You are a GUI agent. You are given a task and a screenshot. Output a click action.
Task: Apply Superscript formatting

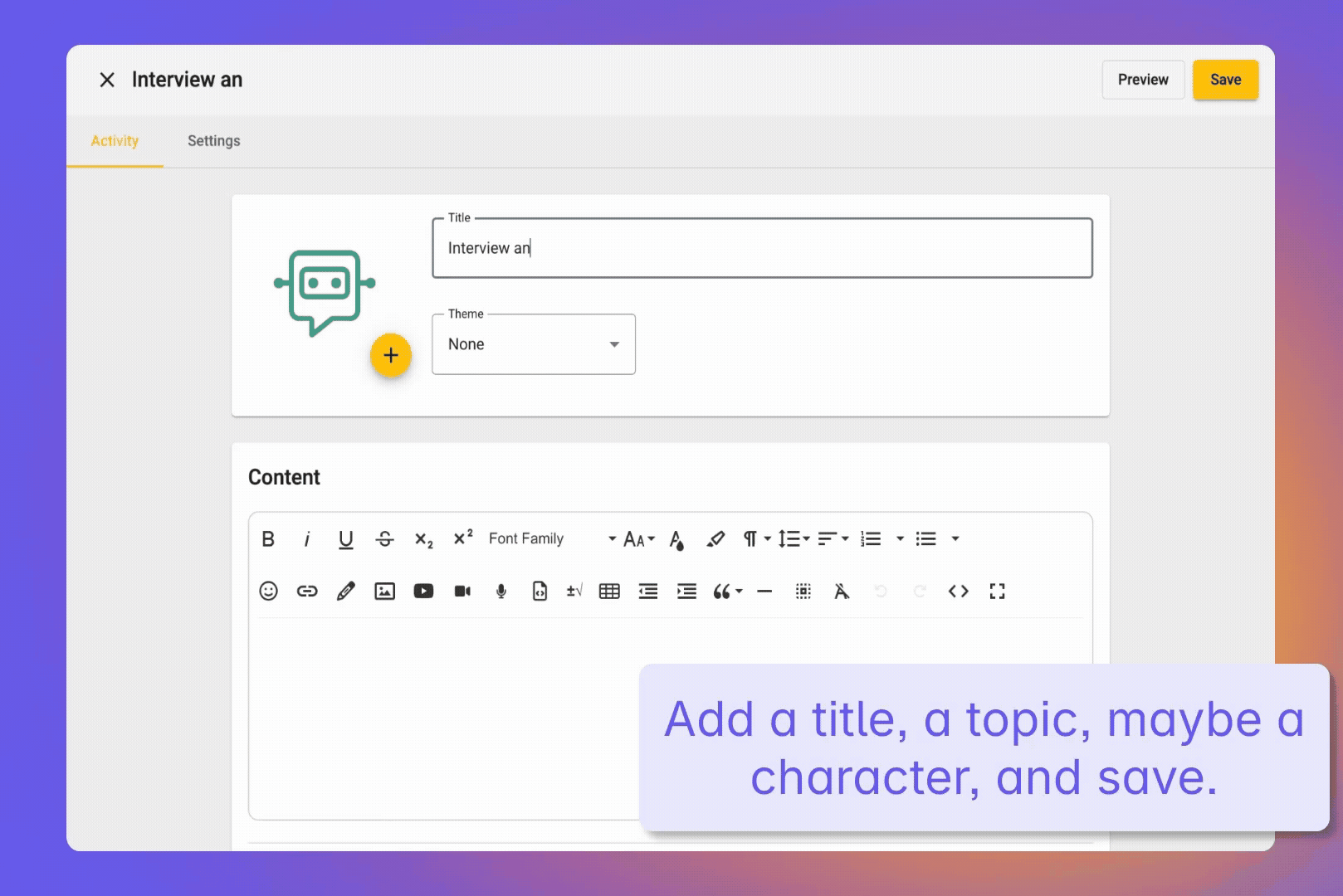point(462,538)
